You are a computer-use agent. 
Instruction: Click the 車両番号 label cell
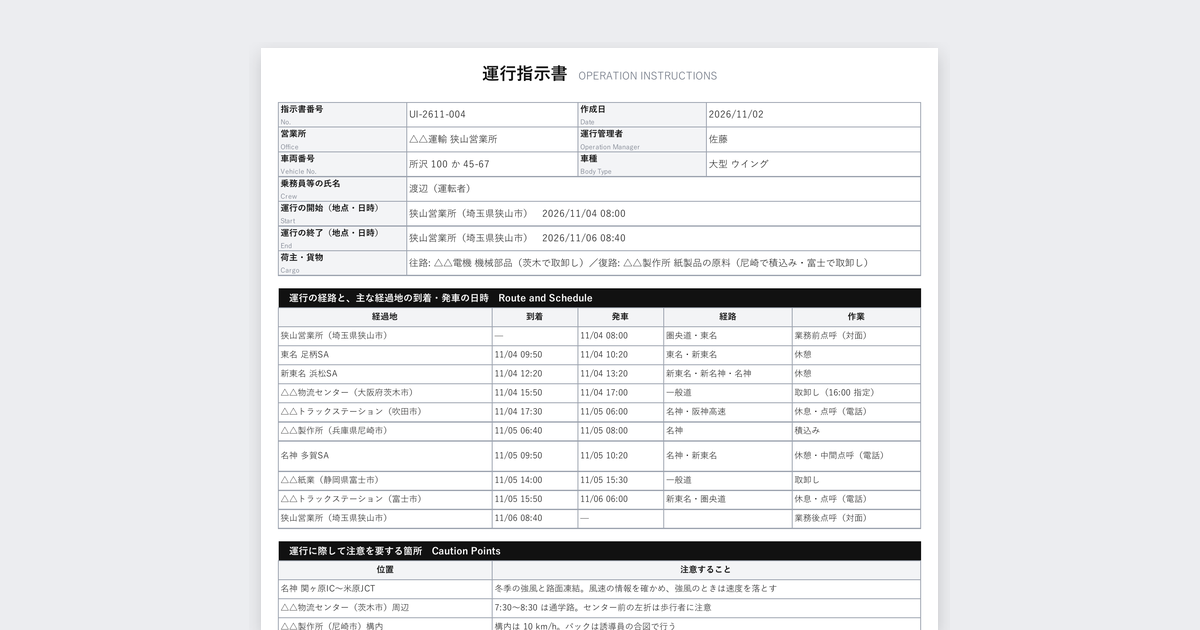(342, 164)
